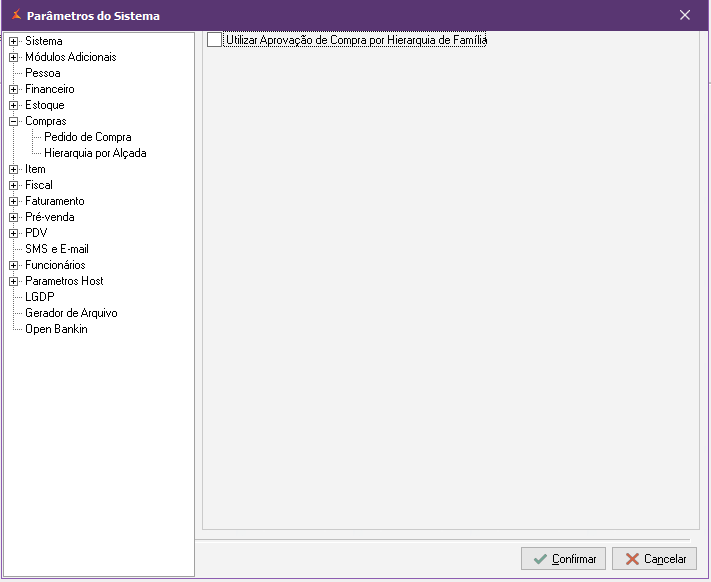The image size is (711, 582).
Task: Collapse the Compras tree node
Action: point(14,121)
